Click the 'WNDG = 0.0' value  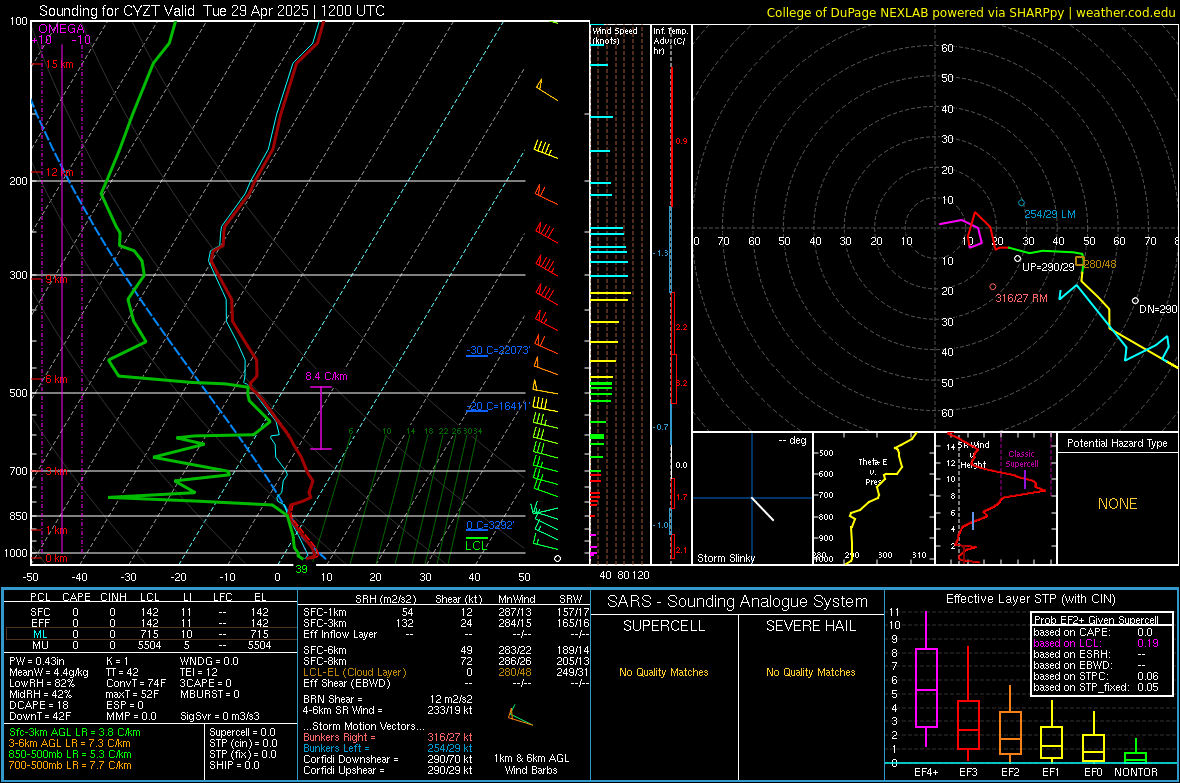pos(209,661)
